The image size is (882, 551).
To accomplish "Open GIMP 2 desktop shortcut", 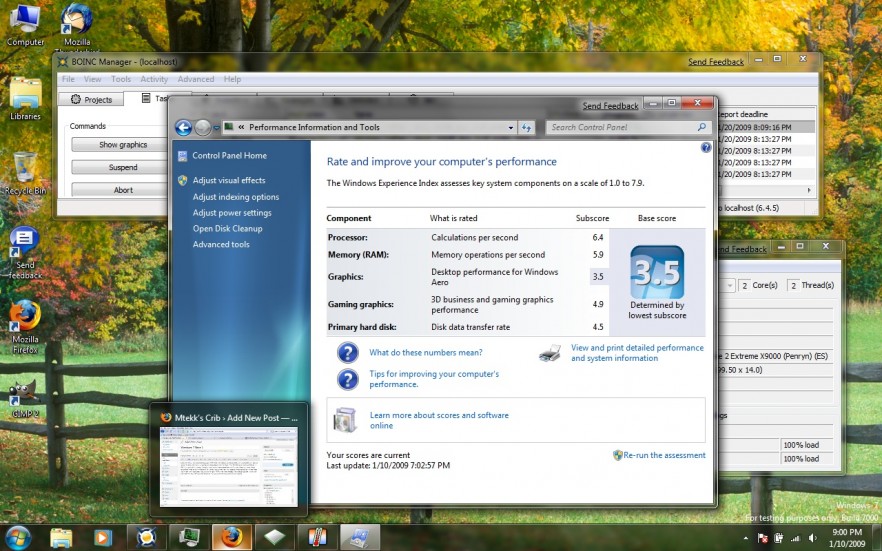I will pyautogui.click(x=25, y=399).
